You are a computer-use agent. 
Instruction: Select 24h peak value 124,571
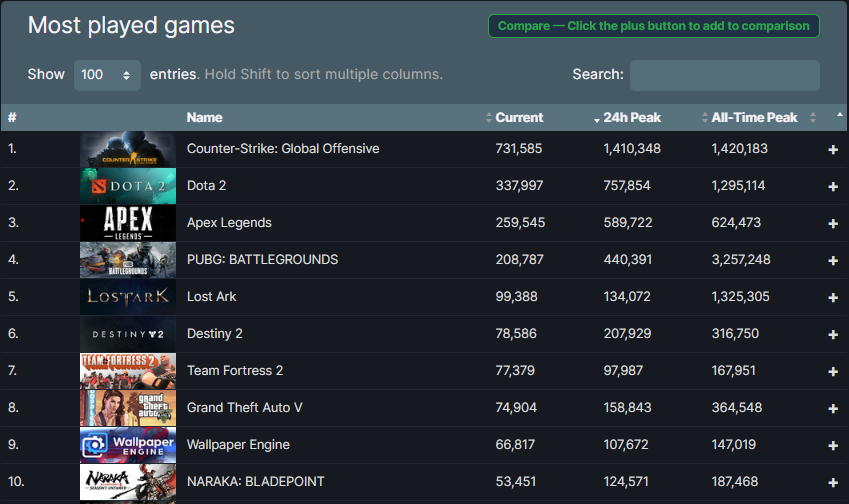[x=626, y=482]
